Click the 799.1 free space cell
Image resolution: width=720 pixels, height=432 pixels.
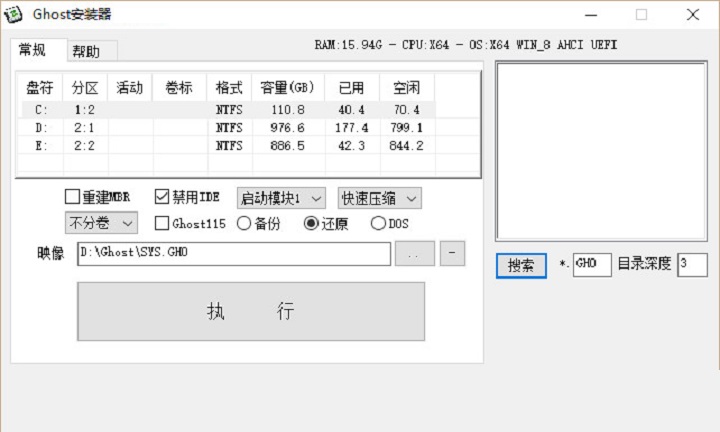tap(406, 128)
